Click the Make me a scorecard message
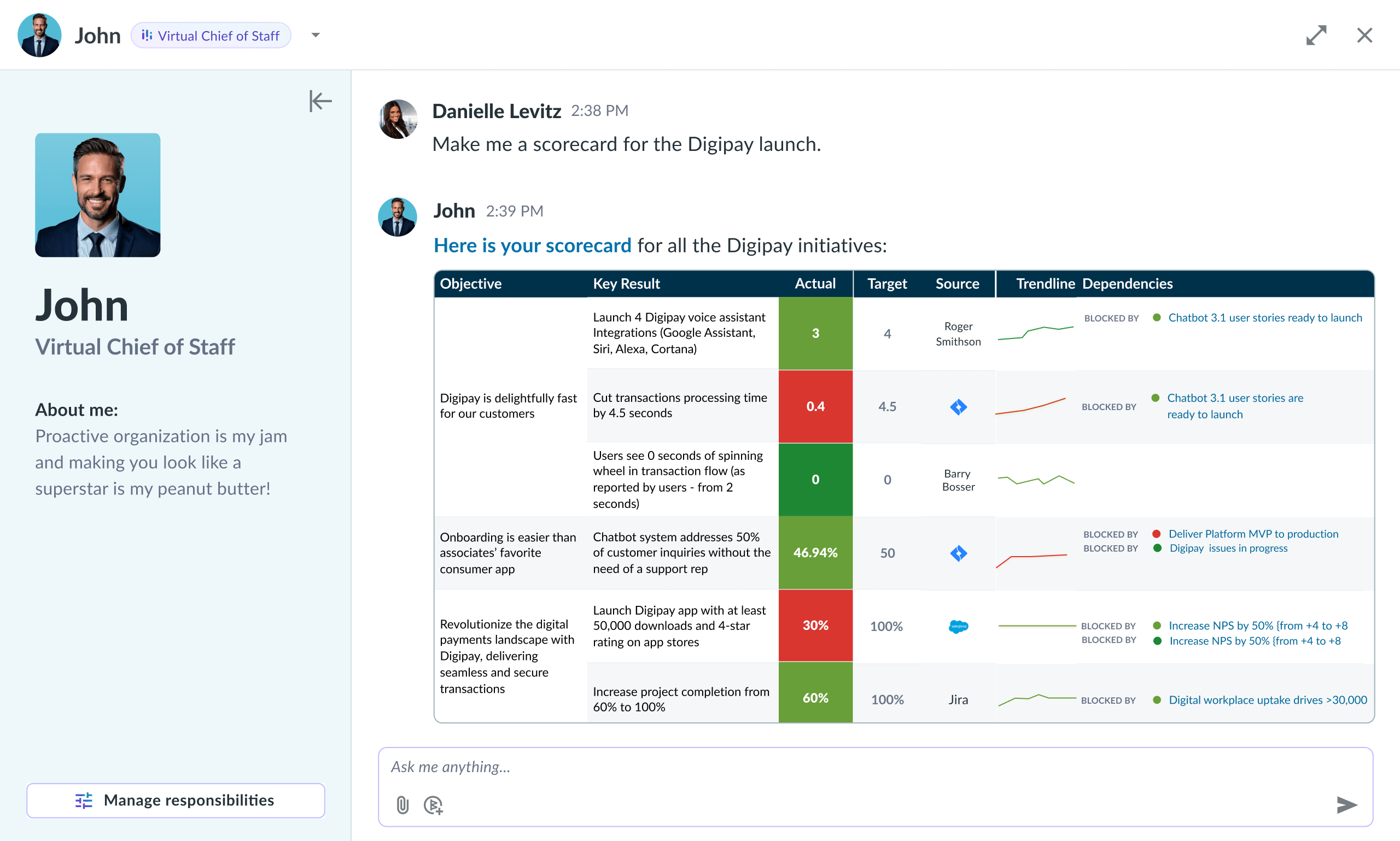Screen dimensions: 1400x841 (626, 144)
